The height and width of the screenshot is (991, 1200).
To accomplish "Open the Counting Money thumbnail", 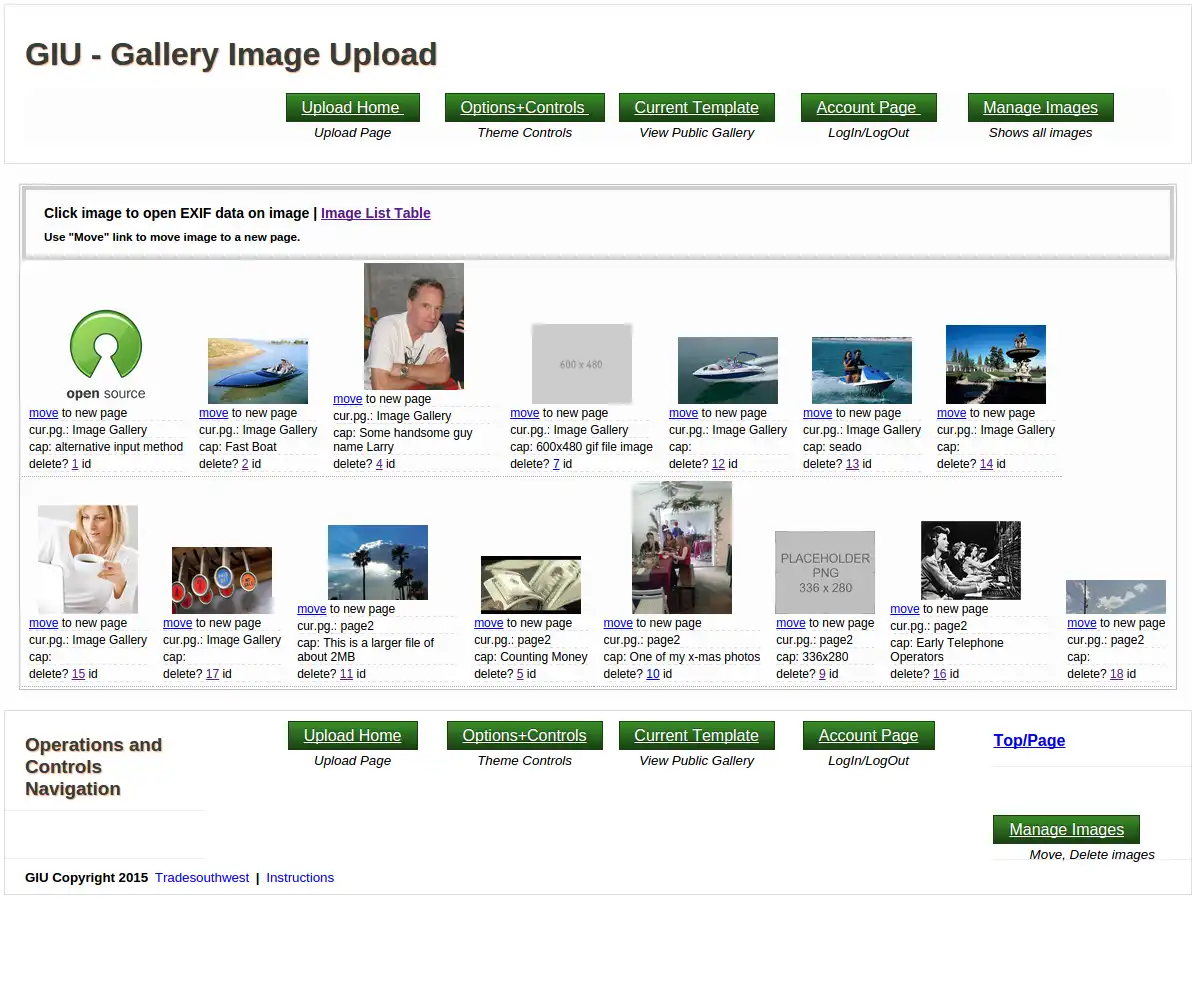I will (531, 585).
